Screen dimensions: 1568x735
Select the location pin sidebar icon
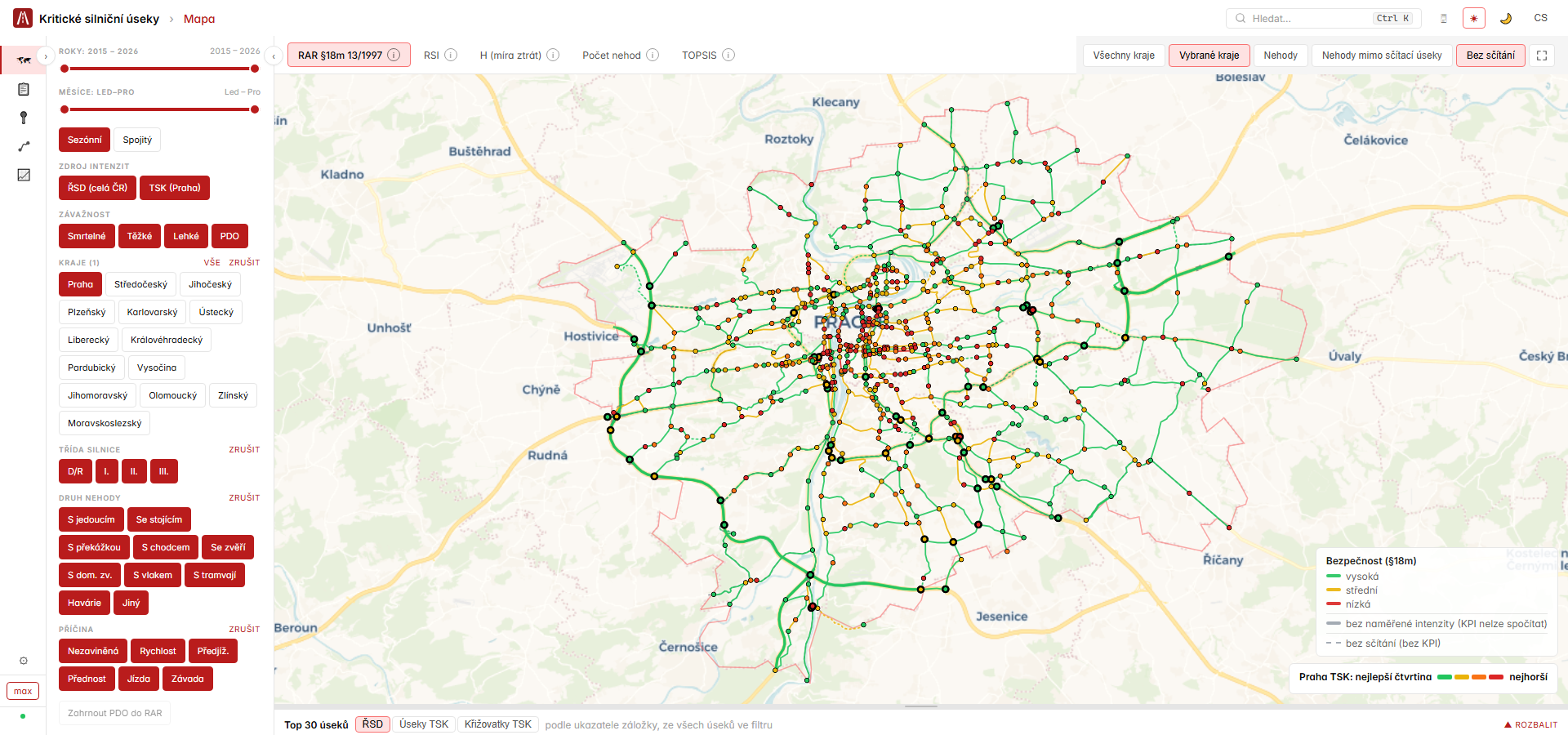coord(24,118)
